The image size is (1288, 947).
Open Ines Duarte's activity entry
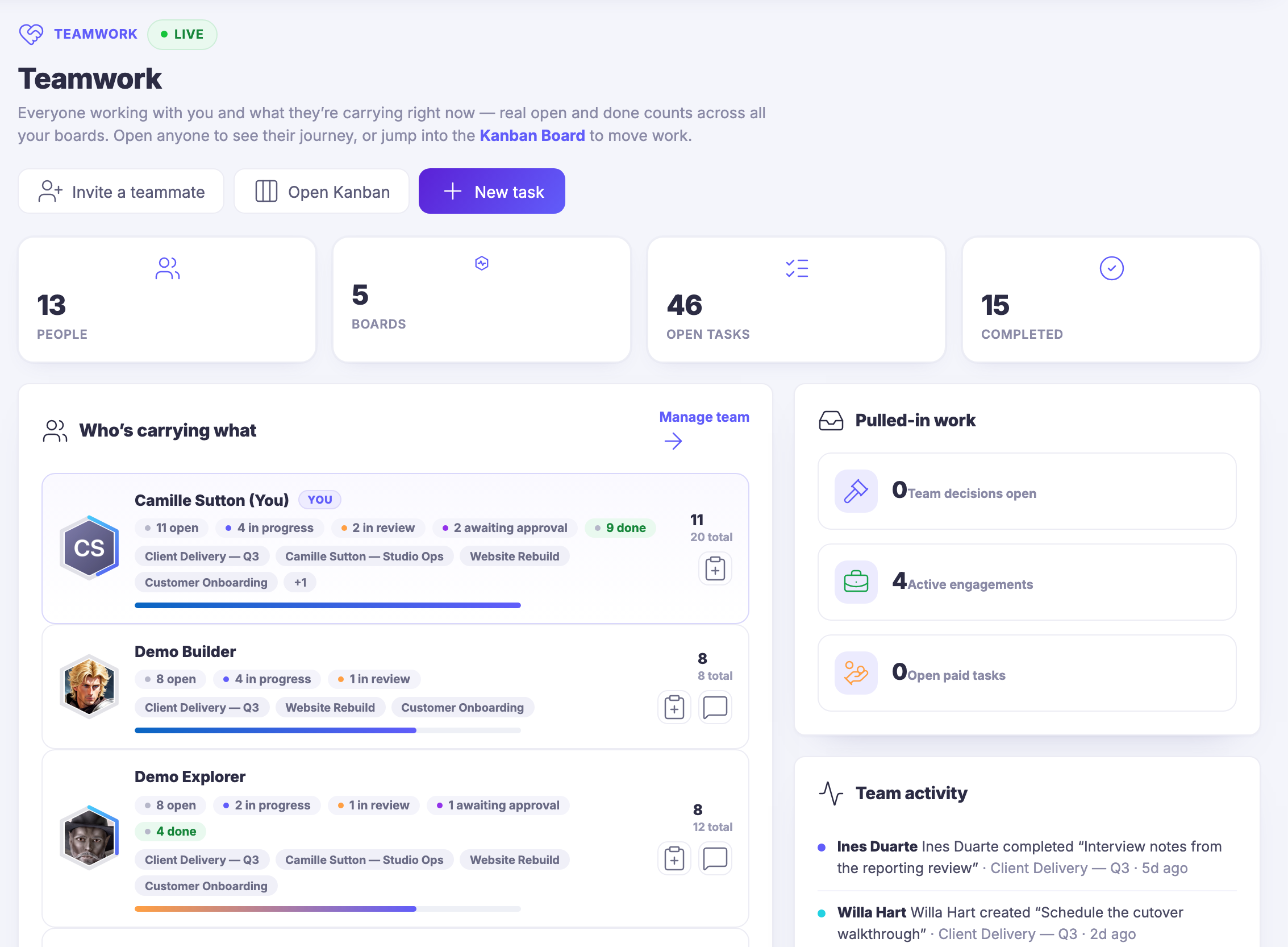click(x=1027, y=857)
